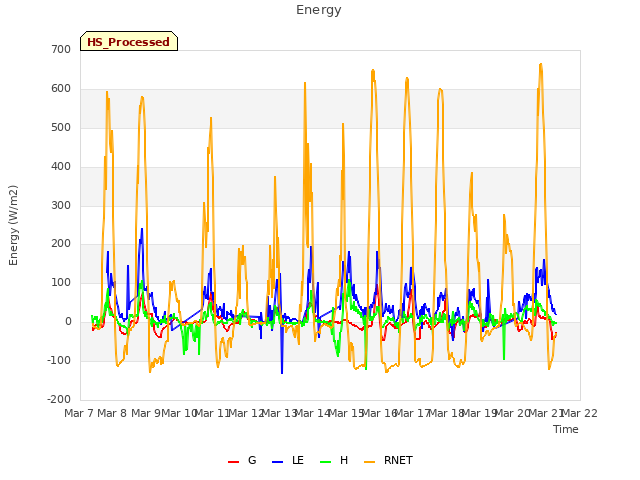Viewport: 640px width, 480px height.
Task: Click the 700 y-axis tick label
Action: coord(61,49)
